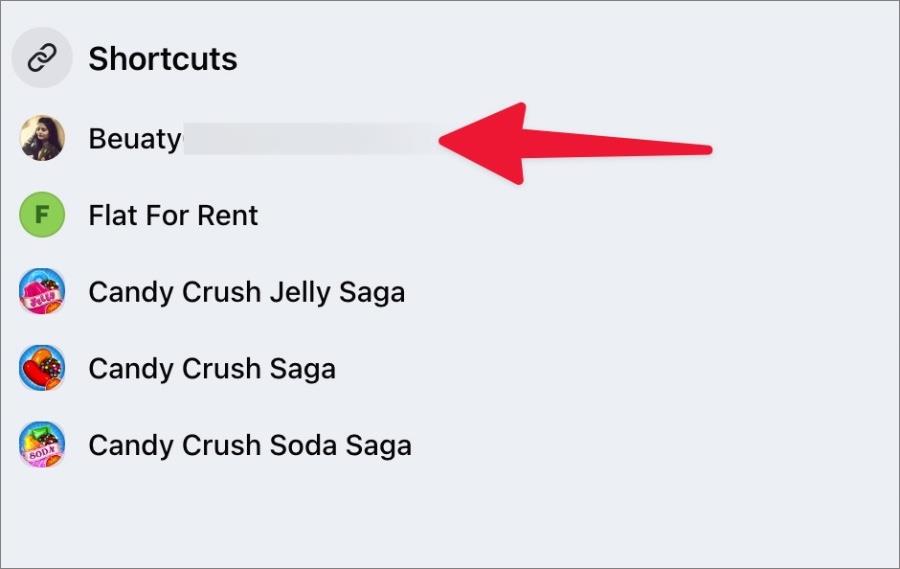900x569 pixels.
Task: Click the word Jelly in the shortcuts list
Action: pos(300,293)
